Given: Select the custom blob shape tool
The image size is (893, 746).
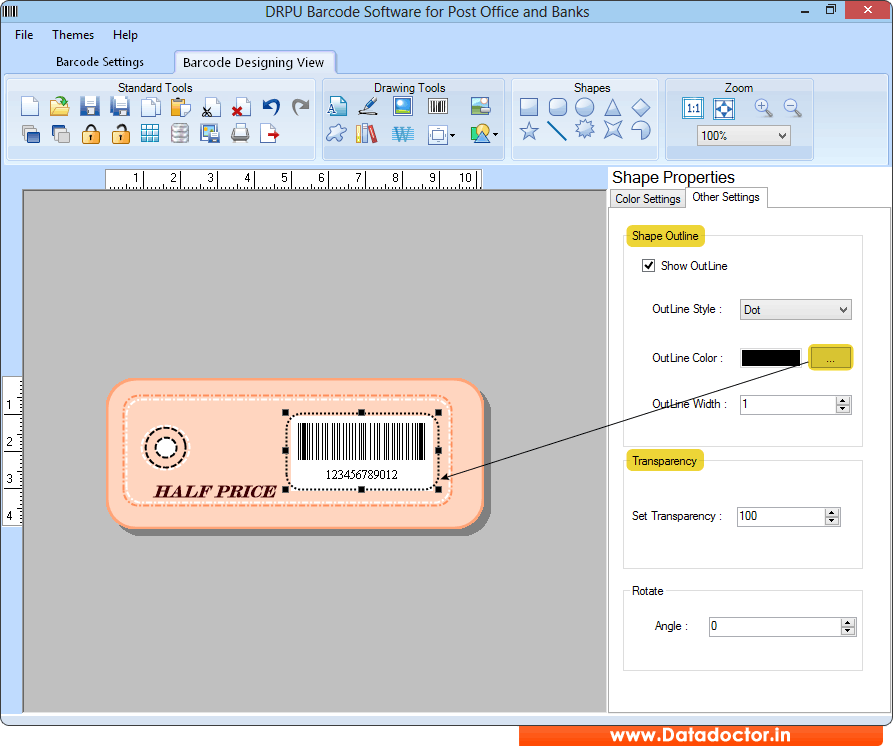Looking at the screenshot, I should click(336, 133).
